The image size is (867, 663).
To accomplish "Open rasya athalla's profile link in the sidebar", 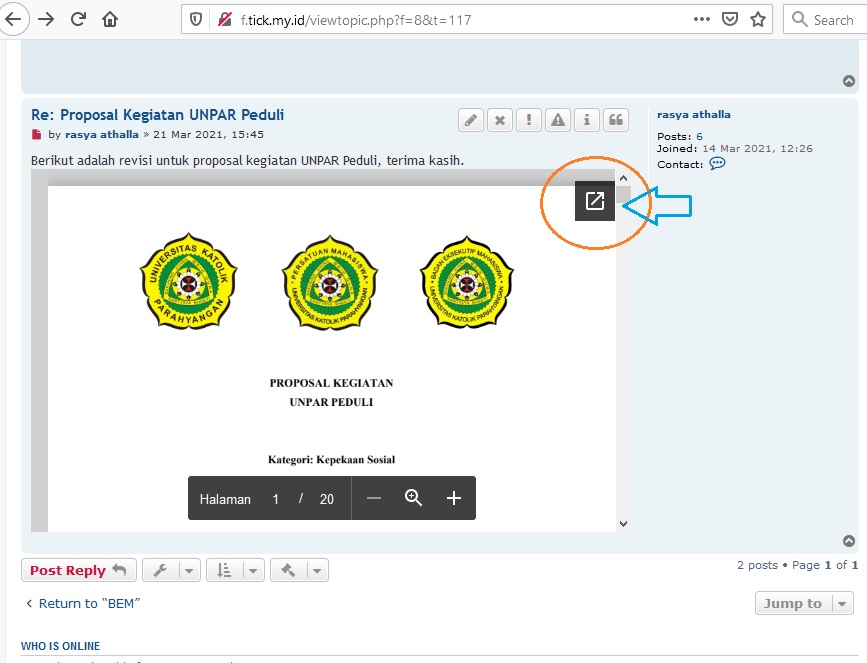I will [693, 115].
